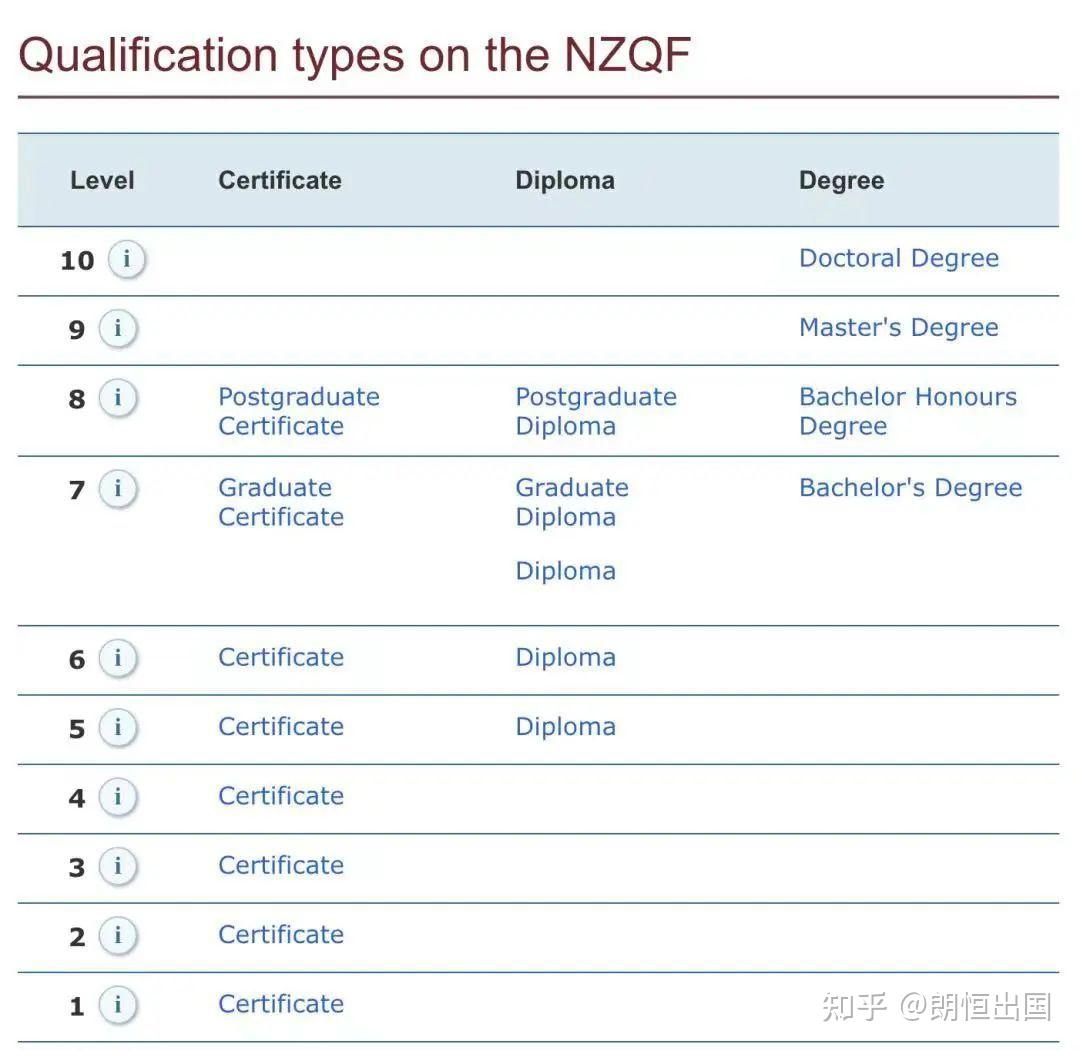Open Bachelor Honours Degree link

click(x=907, y=411)
